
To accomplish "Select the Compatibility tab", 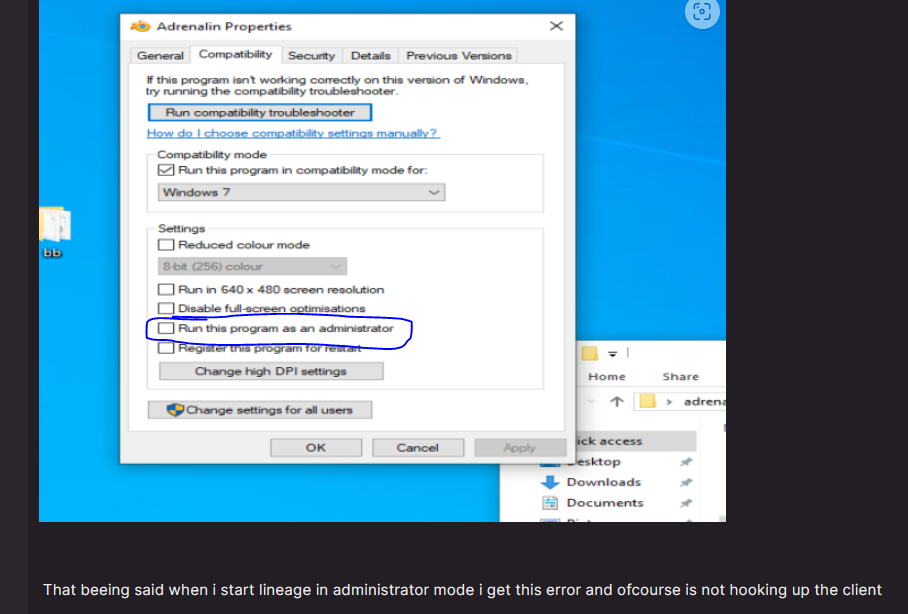I will tap(235, 54).
